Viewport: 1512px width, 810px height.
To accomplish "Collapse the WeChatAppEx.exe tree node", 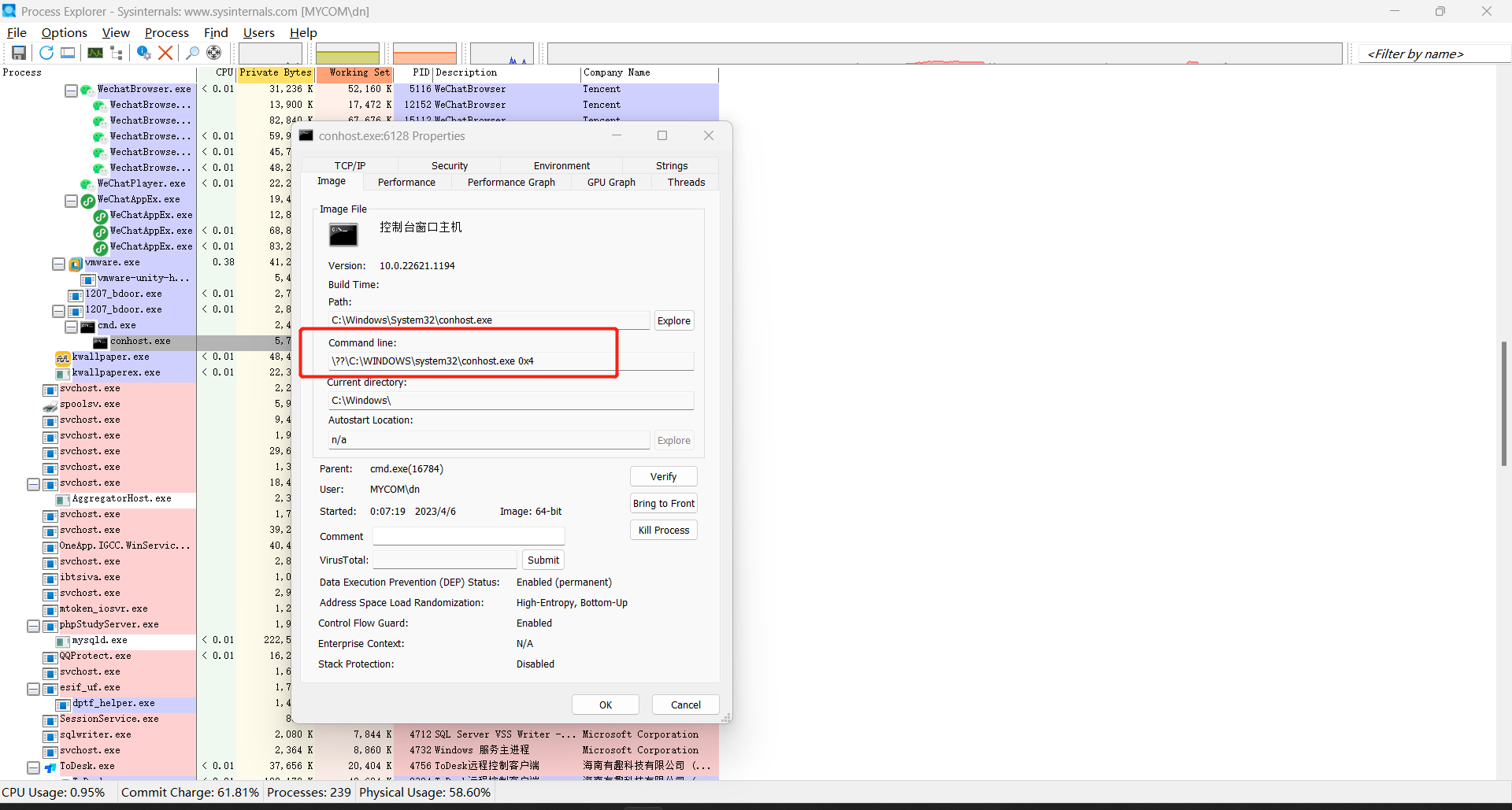I will pos(71,201).
